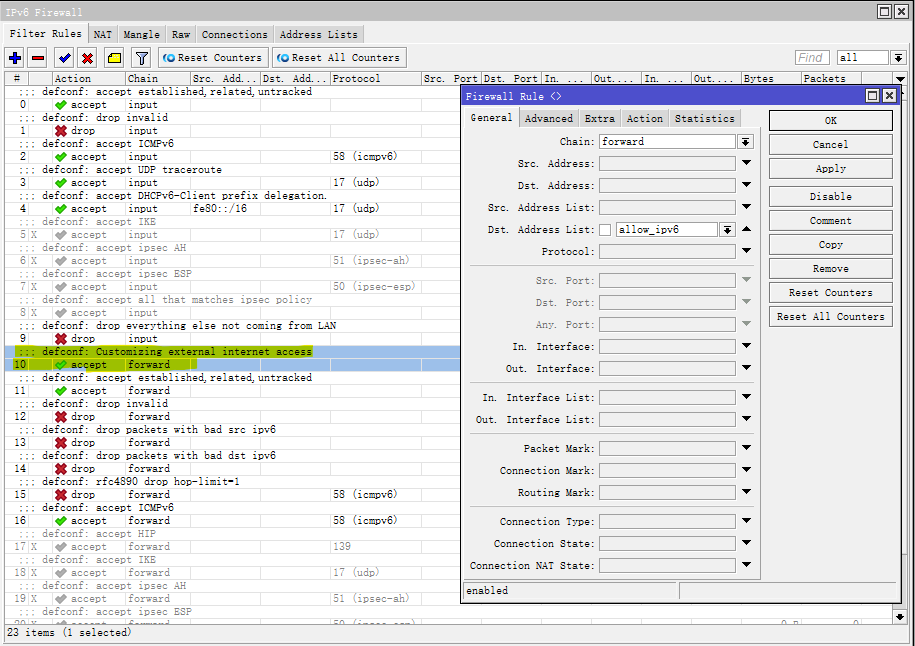
Task: Click the drop icon of rule 15
Action: pyautogui.click(x=61, y=495)
